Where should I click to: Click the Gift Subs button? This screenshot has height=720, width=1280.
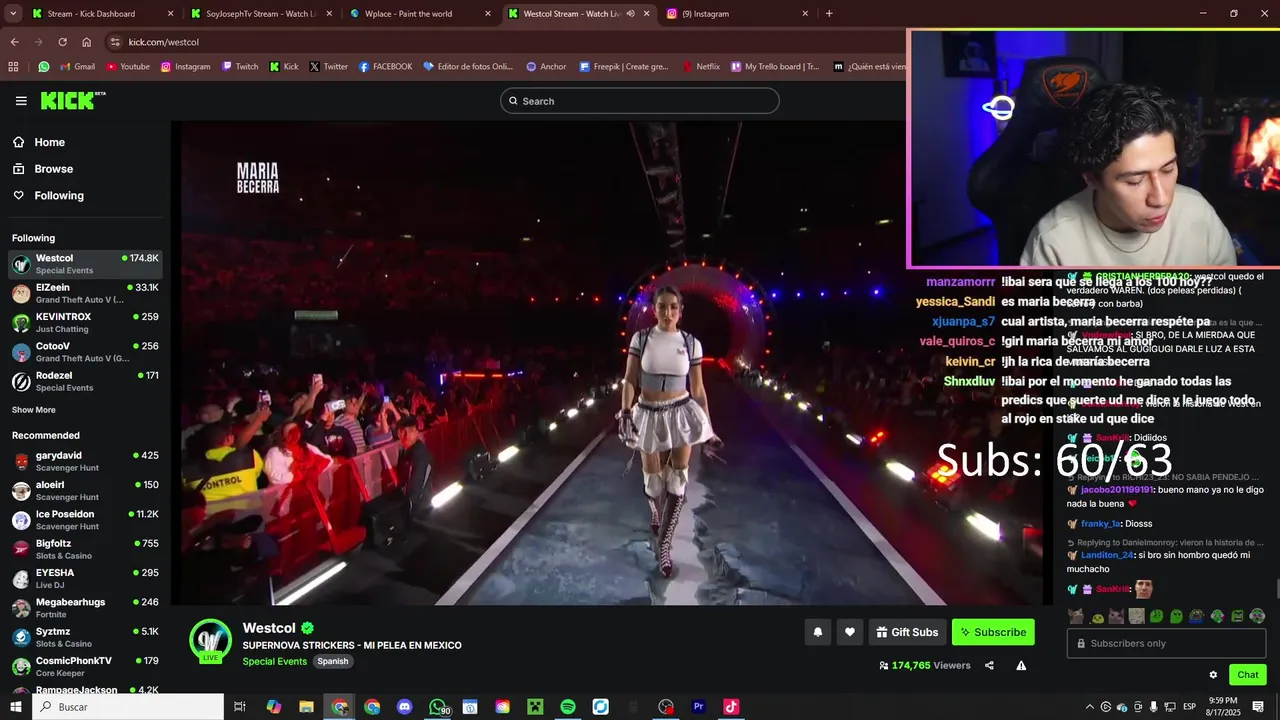(907, 632)
